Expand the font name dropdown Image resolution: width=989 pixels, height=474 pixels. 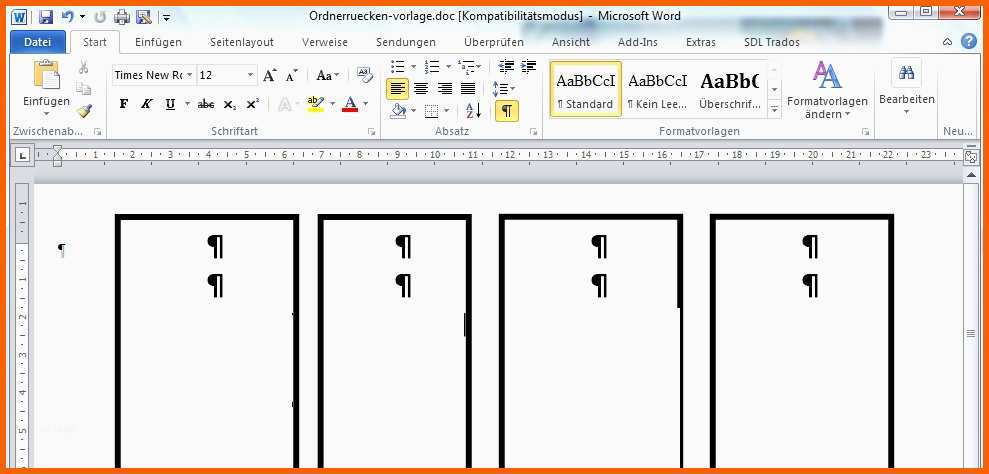click(190, 75)
